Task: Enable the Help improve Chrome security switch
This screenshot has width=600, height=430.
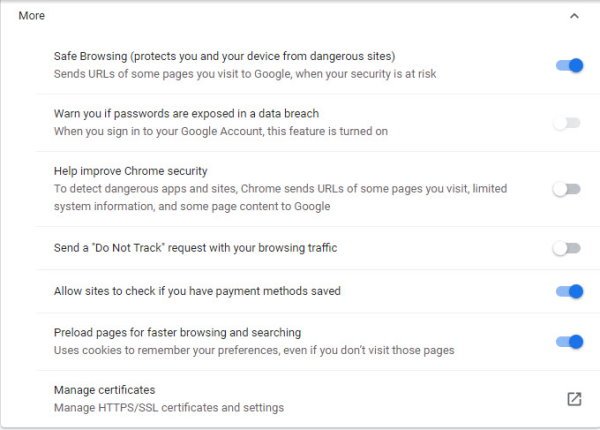Action: tap(566, 189)
